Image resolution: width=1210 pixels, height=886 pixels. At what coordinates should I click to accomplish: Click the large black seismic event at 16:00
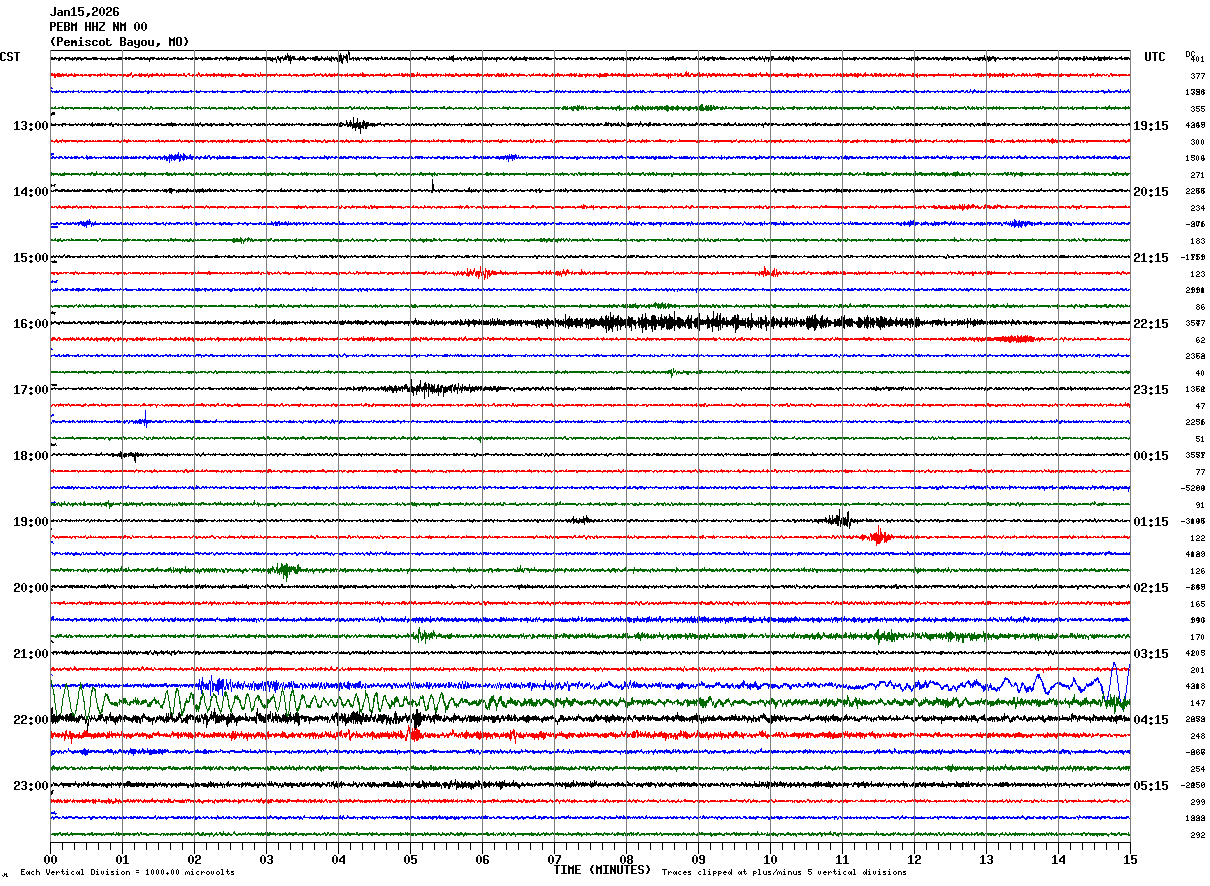point(700,322)
